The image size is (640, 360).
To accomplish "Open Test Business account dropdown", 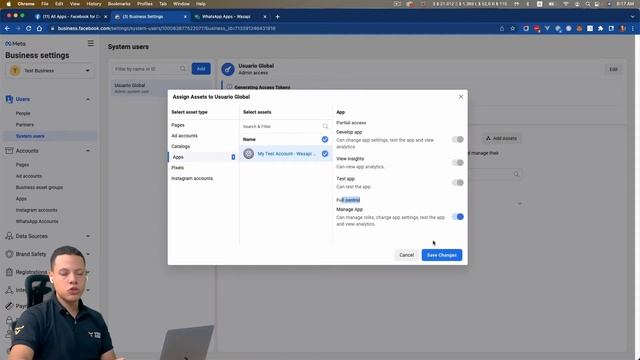I will tap(49, 71).
